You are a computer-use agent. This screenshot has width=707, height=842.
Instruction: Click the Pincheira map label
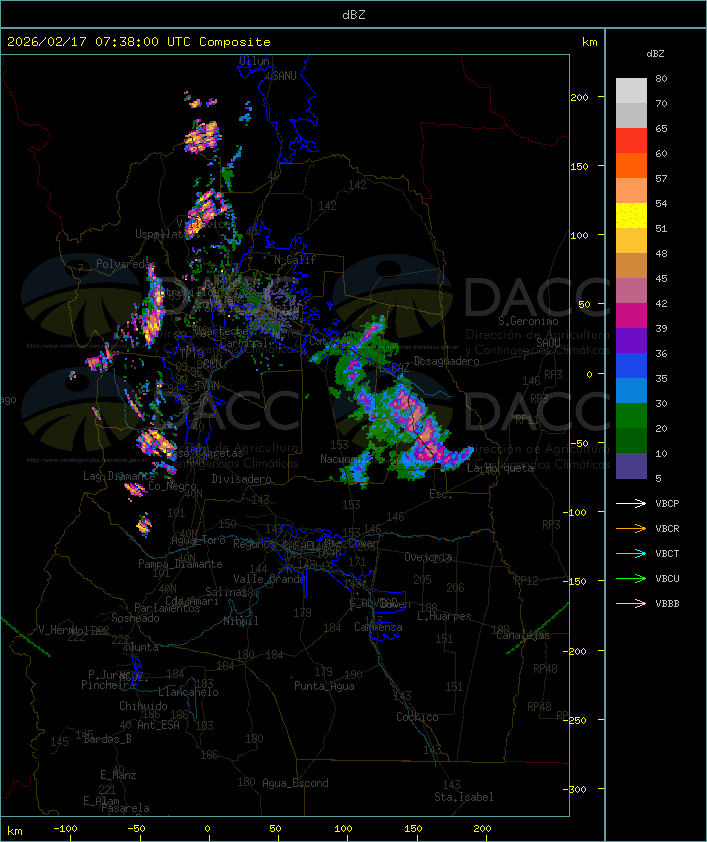(x=108, y=685)
